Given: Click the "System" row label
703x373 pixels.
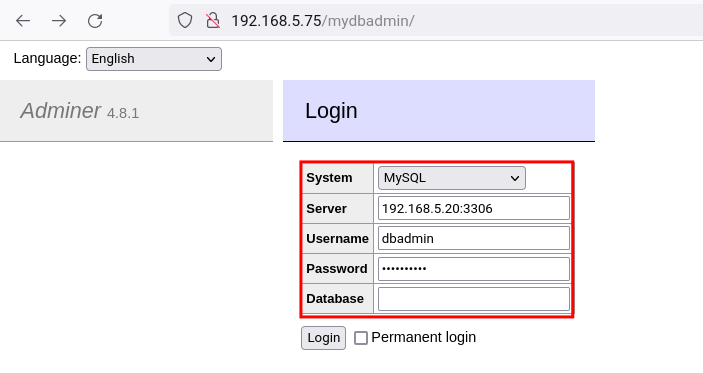Looking at the screenshot, I should point(329,178).
